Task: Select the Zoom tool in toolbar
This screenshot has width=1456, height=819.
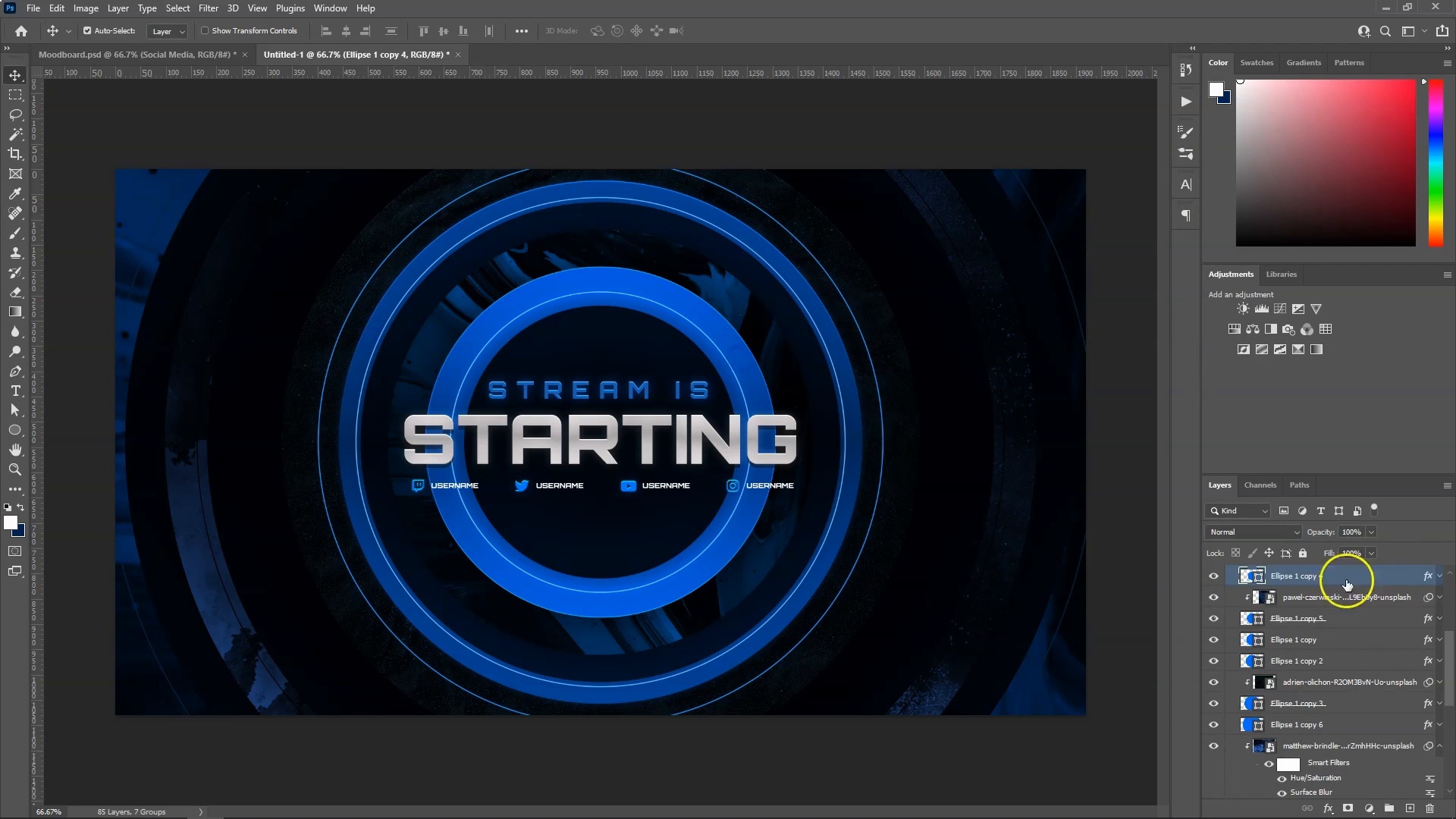Action: [15, 469]
